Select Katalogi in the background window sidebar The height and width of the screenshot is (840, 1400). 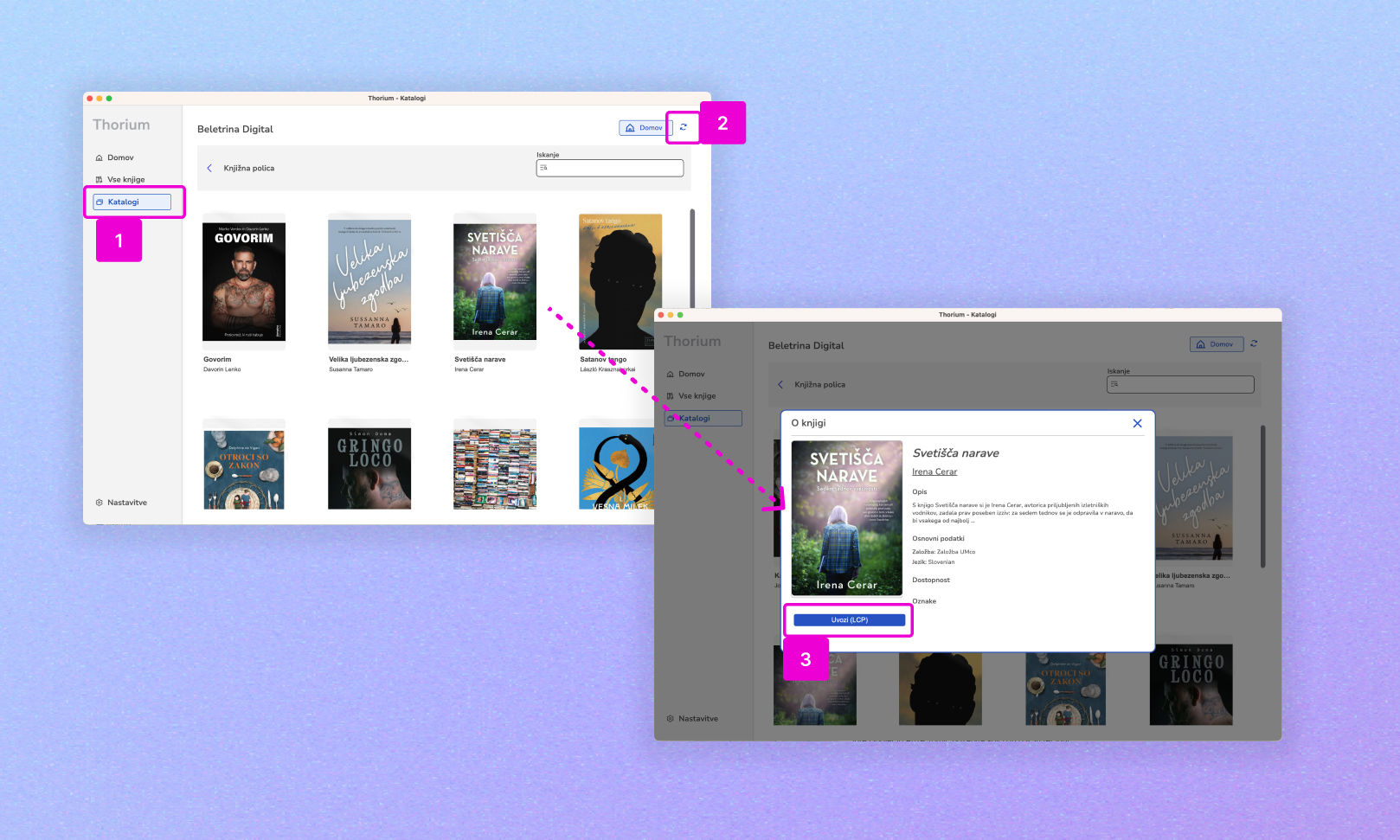pos(132,202)
